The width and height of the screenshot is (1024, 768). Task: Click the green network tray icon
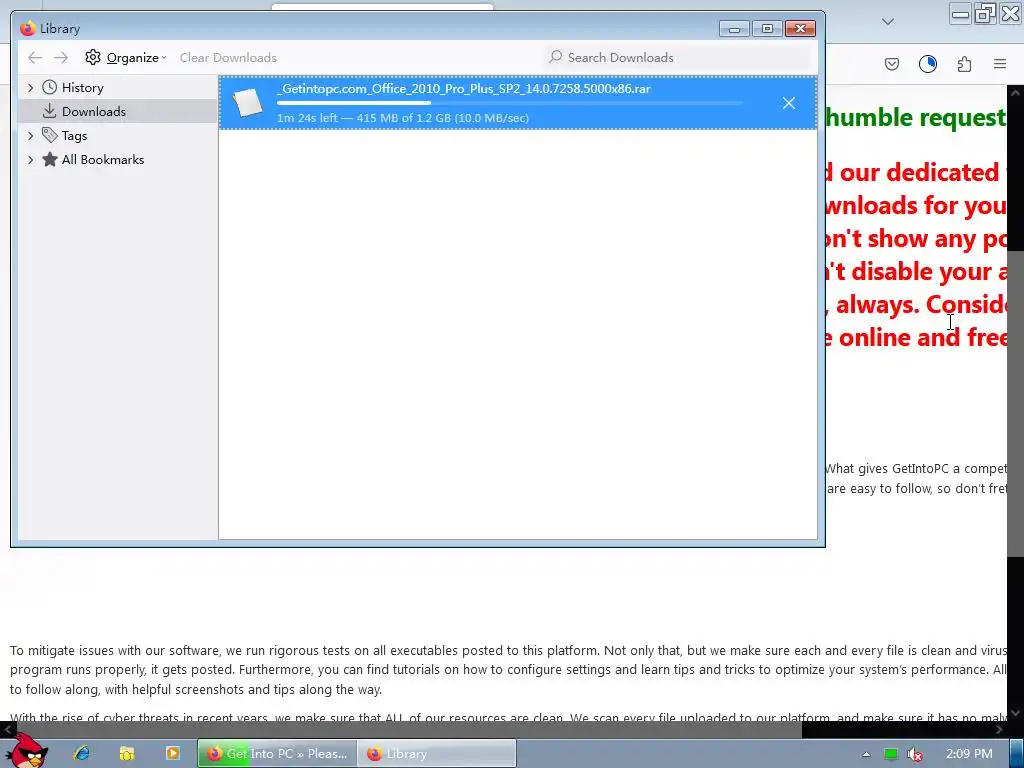pyautogui.click(x=890, y=754)
